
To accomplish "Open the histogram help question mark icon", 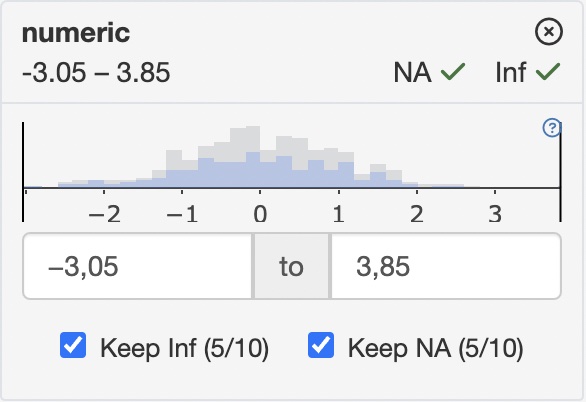I will pyautogui.click(x=552, y=128).
